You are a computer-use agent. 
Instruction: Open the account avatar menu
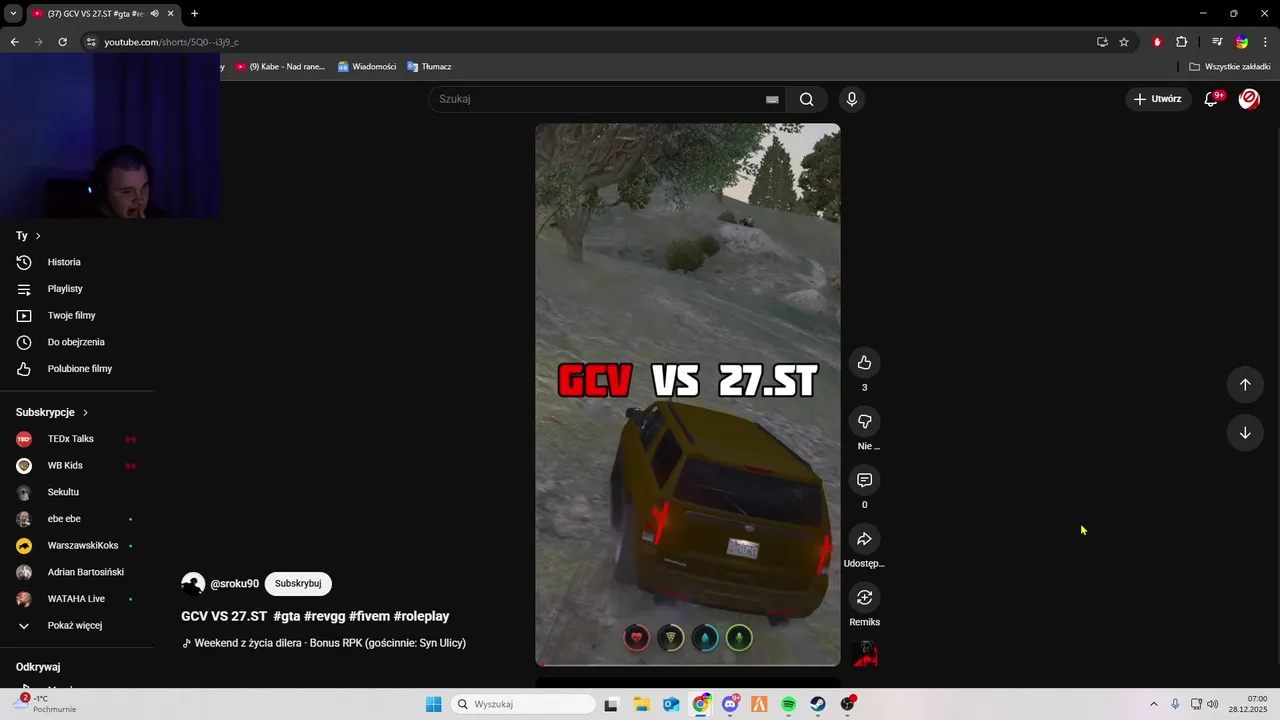1249,99
